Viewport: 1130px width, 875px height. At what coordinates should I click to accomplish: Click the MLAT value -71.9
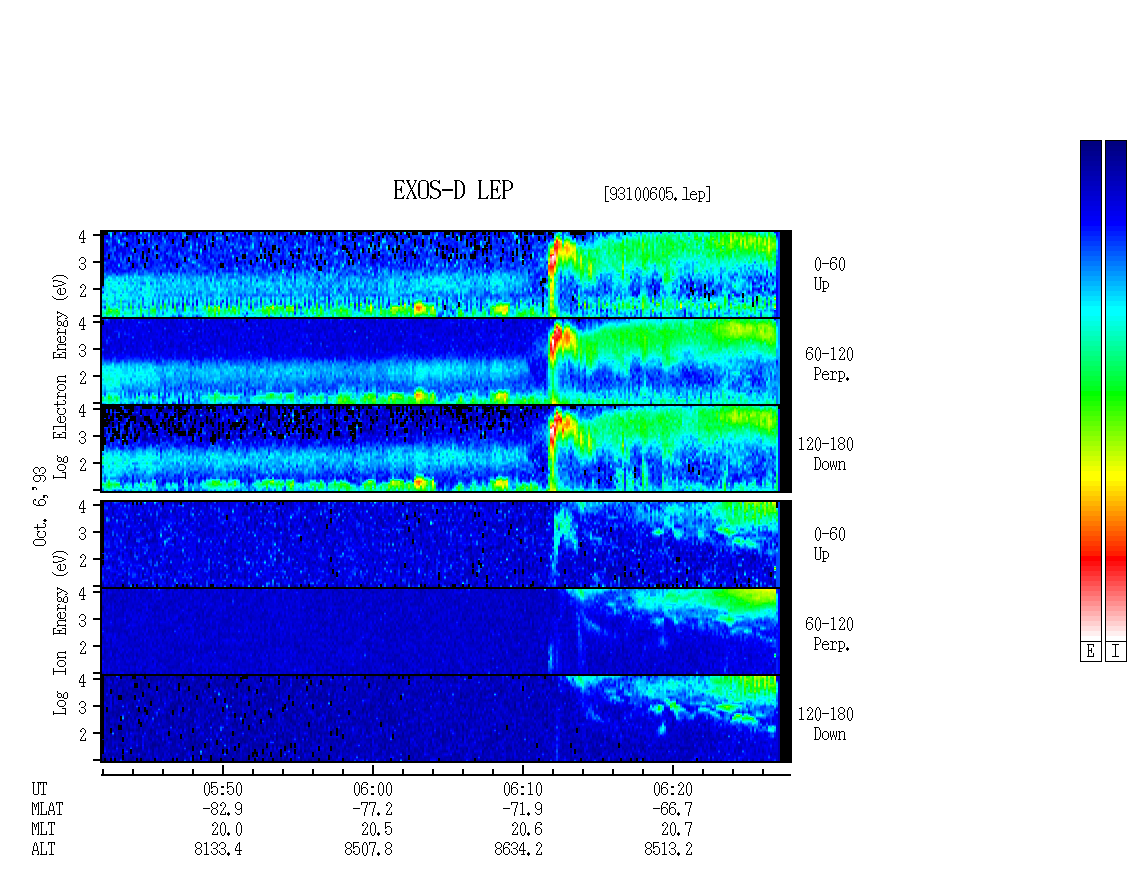tap(522, 809)
